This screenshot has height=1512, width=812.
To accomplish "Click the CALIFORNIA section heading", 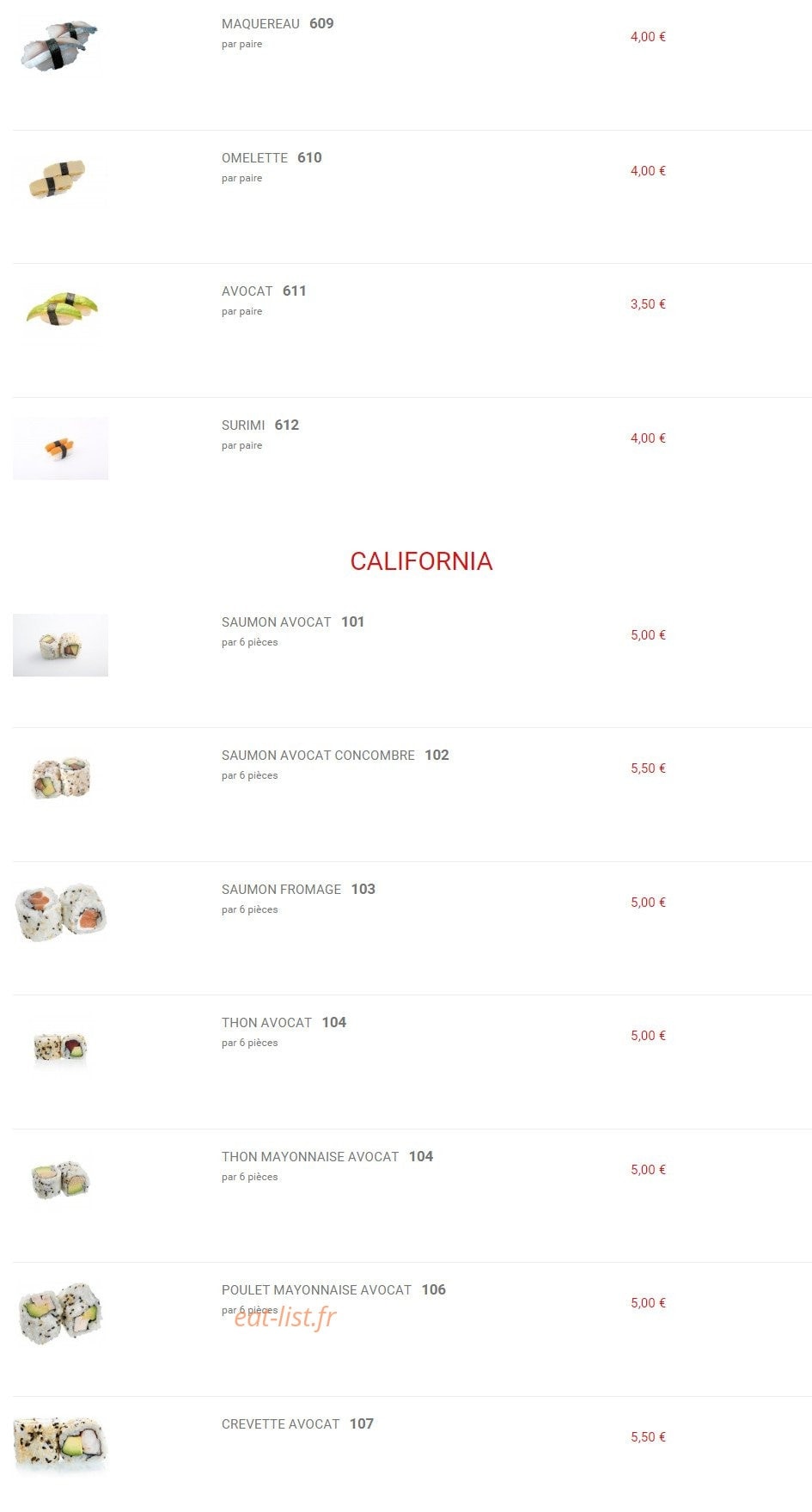I will pos(421,561).
